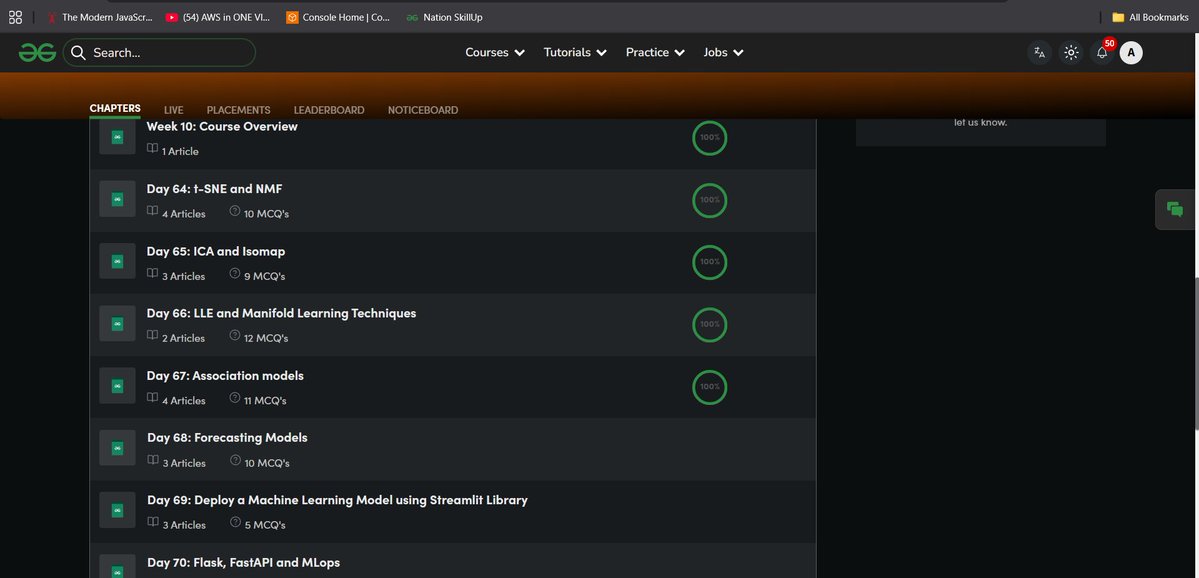Click the chapter thumbnail for Day 68
This screenshot has width=1199, height=578.
118,449
